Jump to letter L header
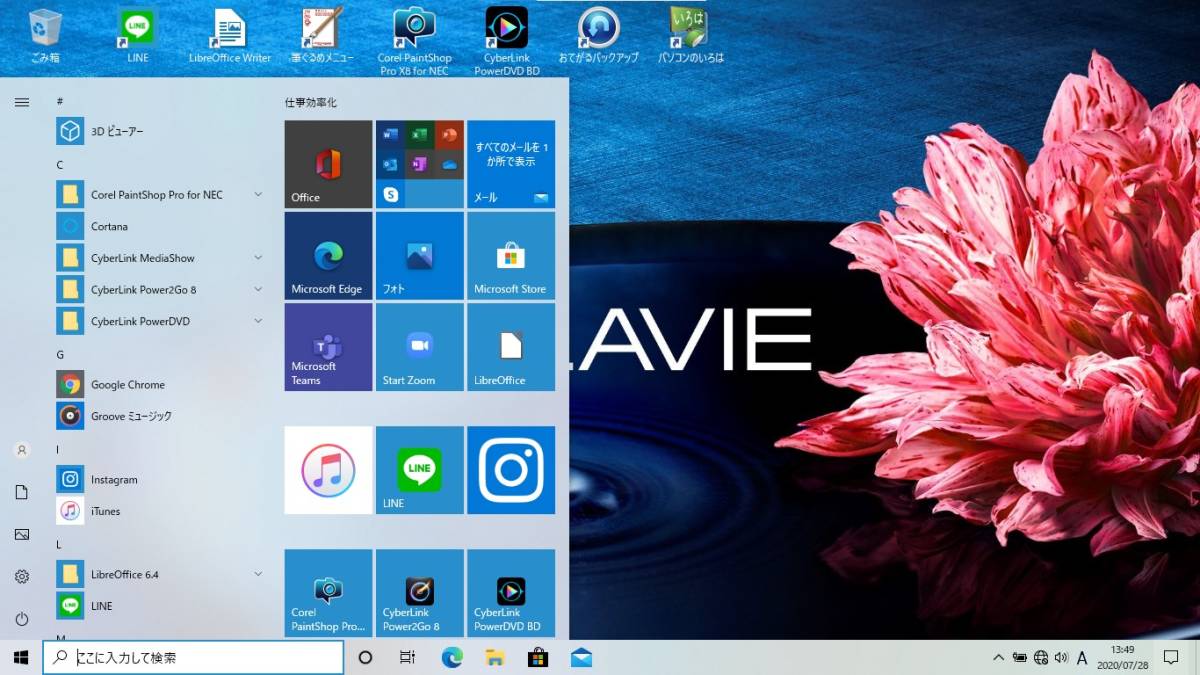 coord(59,544)
